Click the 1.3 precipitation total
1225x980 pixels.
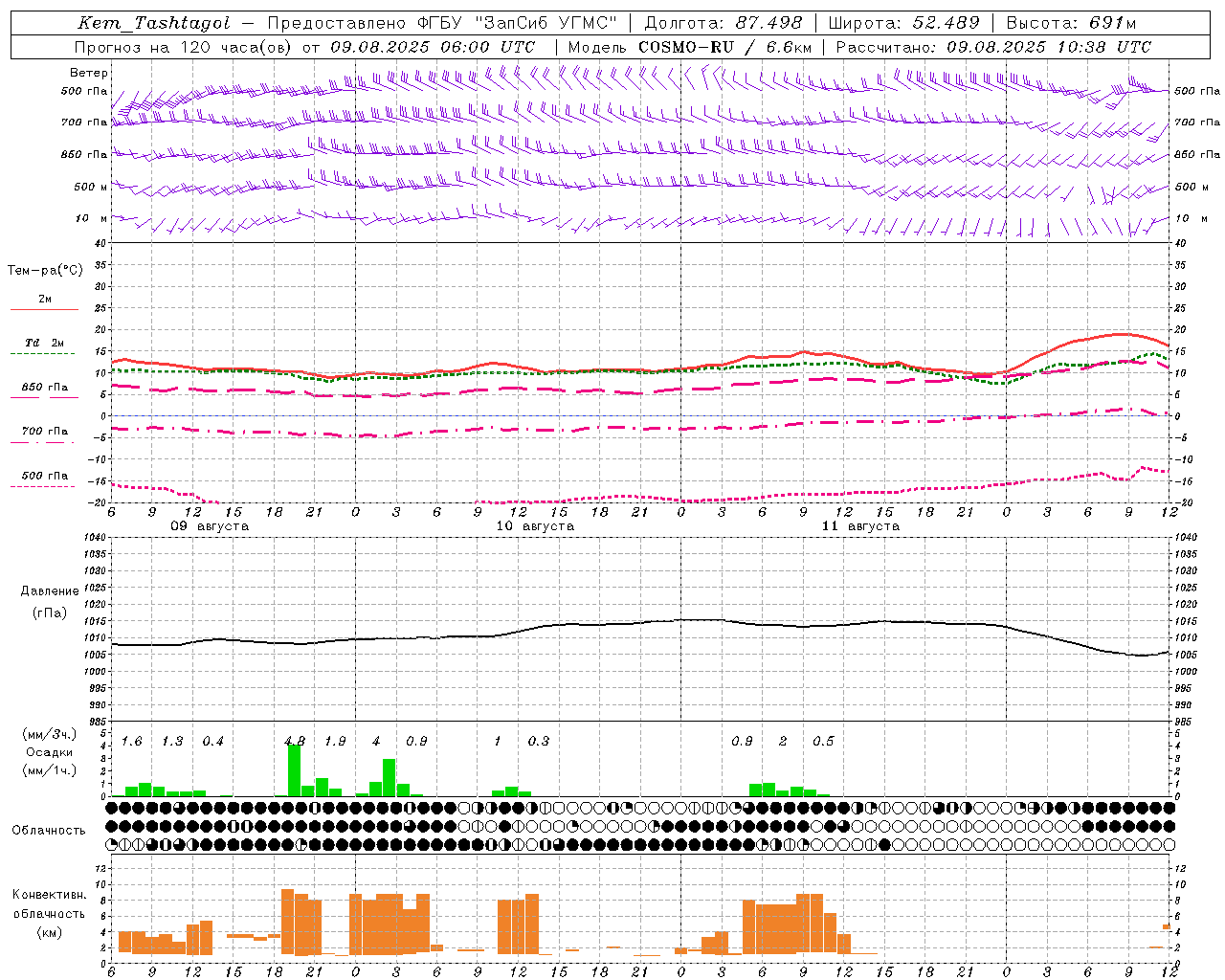pyautogui.click(x=172, y=742)
